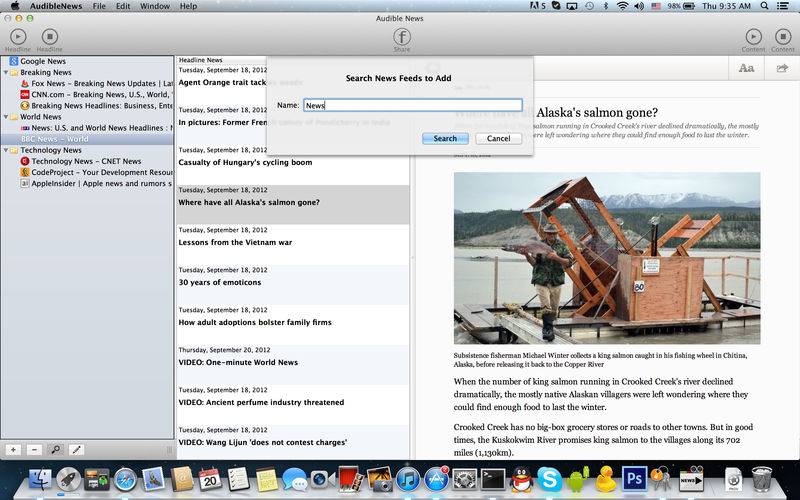Open the Edit menu
The height and width of the screenshot is (500, 800).
point(123,6)
